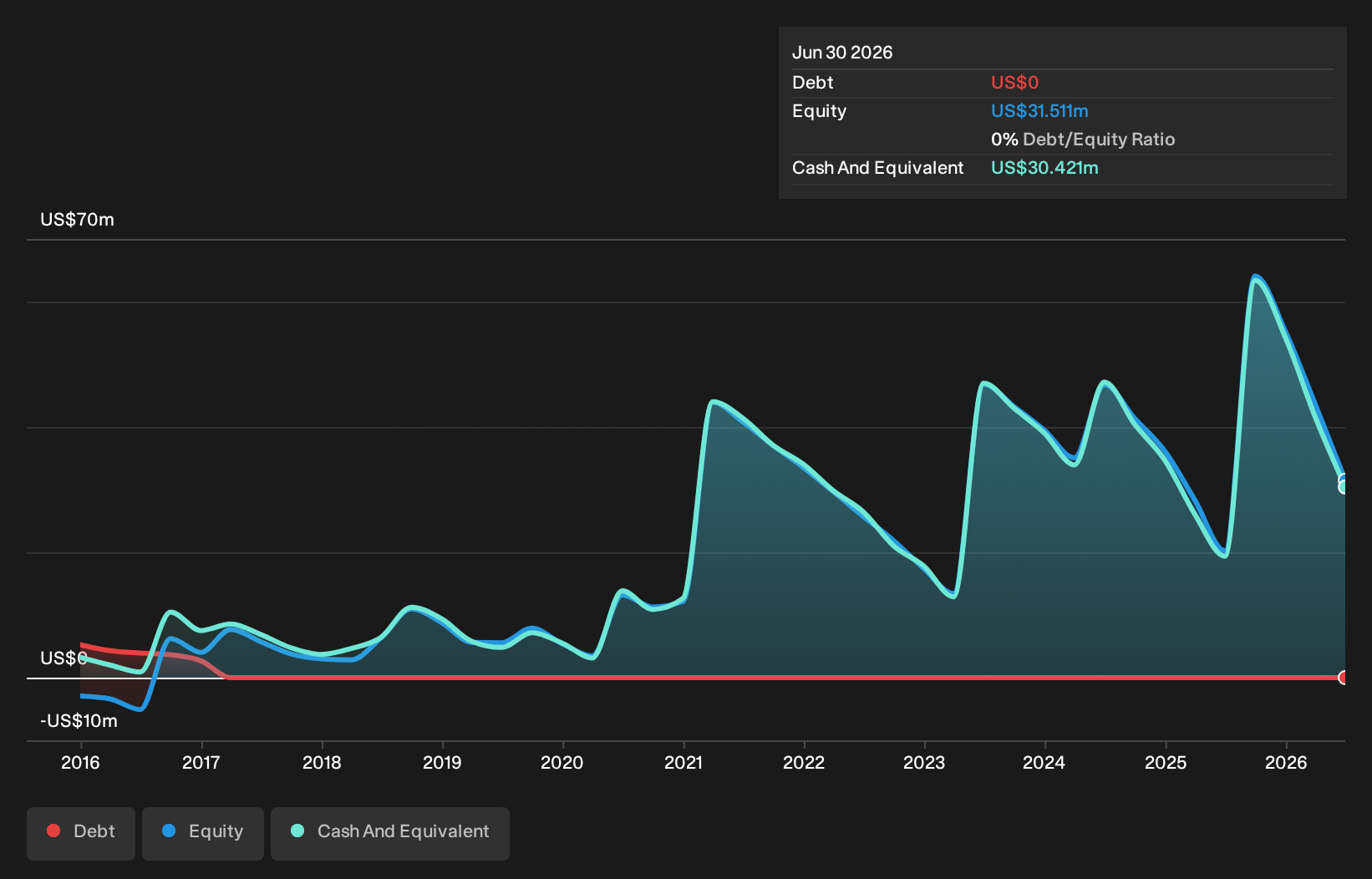Click the red Debt endpoint marker
1372x879 pixels.
(x=1344, y=678)
